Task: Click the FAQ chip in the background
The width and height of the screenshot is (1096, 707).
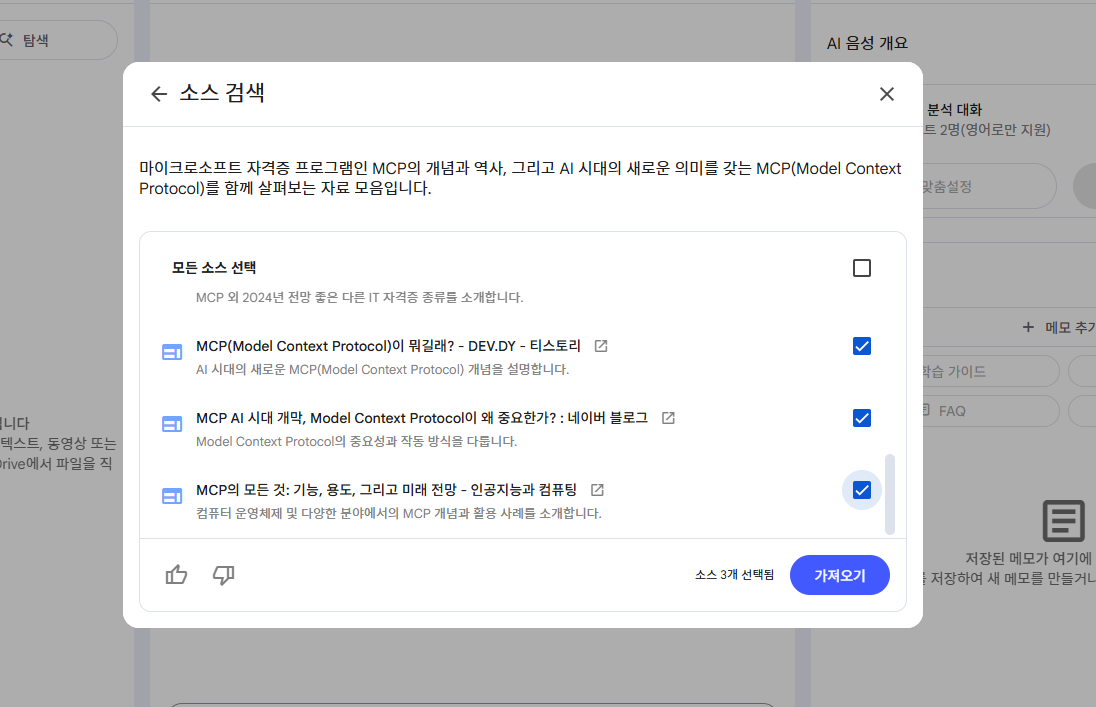Action: tap(989, 411)
